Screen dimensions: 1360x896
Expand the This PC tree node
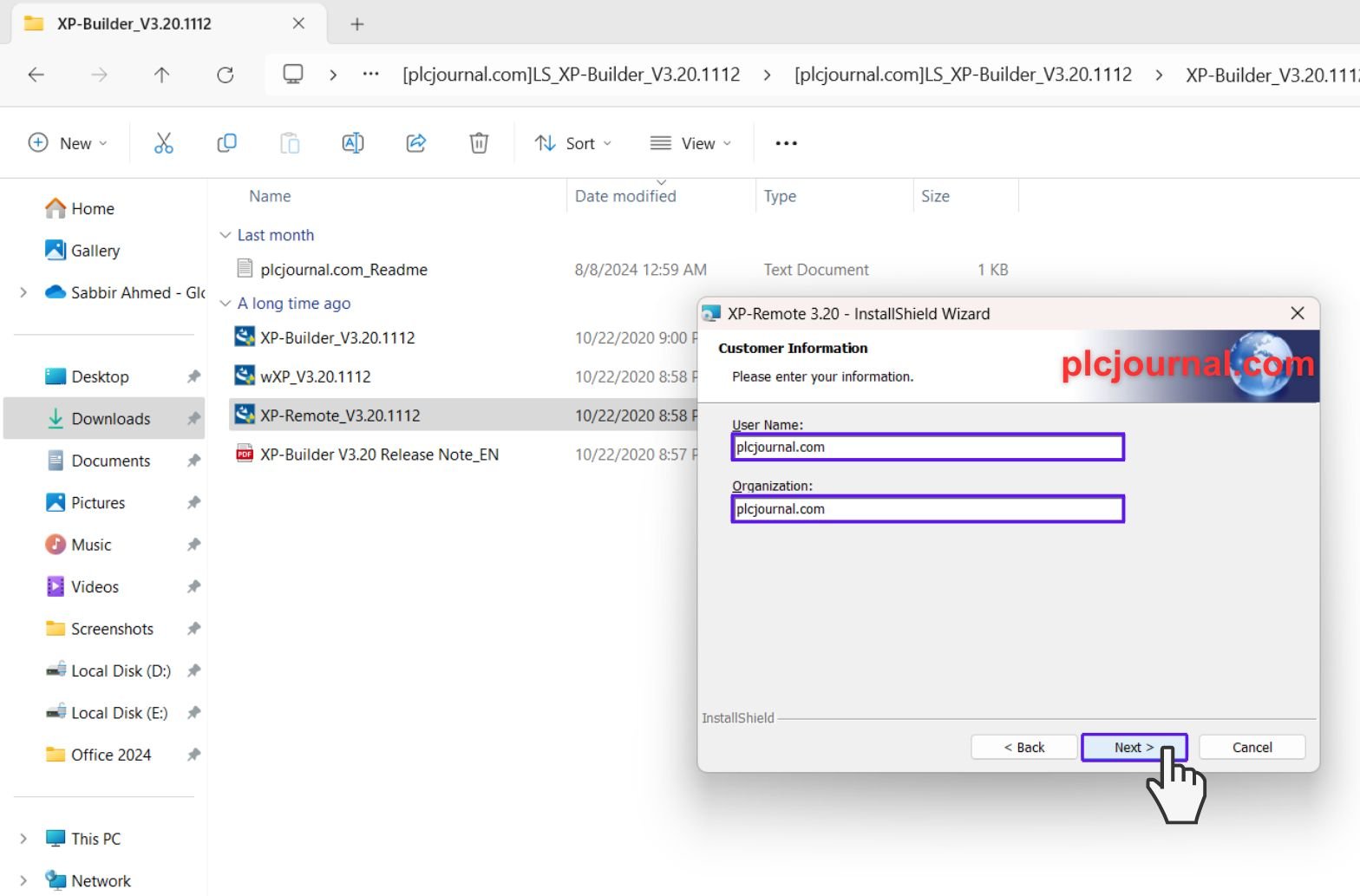pos(23,839)
